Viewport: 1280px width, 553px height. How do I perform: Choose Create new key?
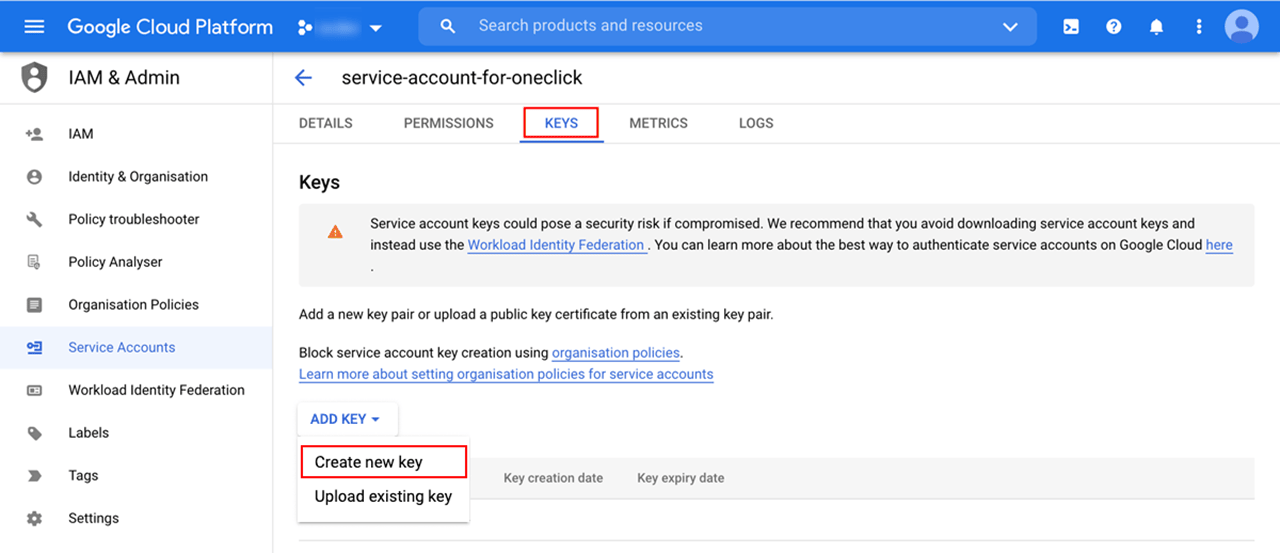pyautogui.click(x=384, y=462)
